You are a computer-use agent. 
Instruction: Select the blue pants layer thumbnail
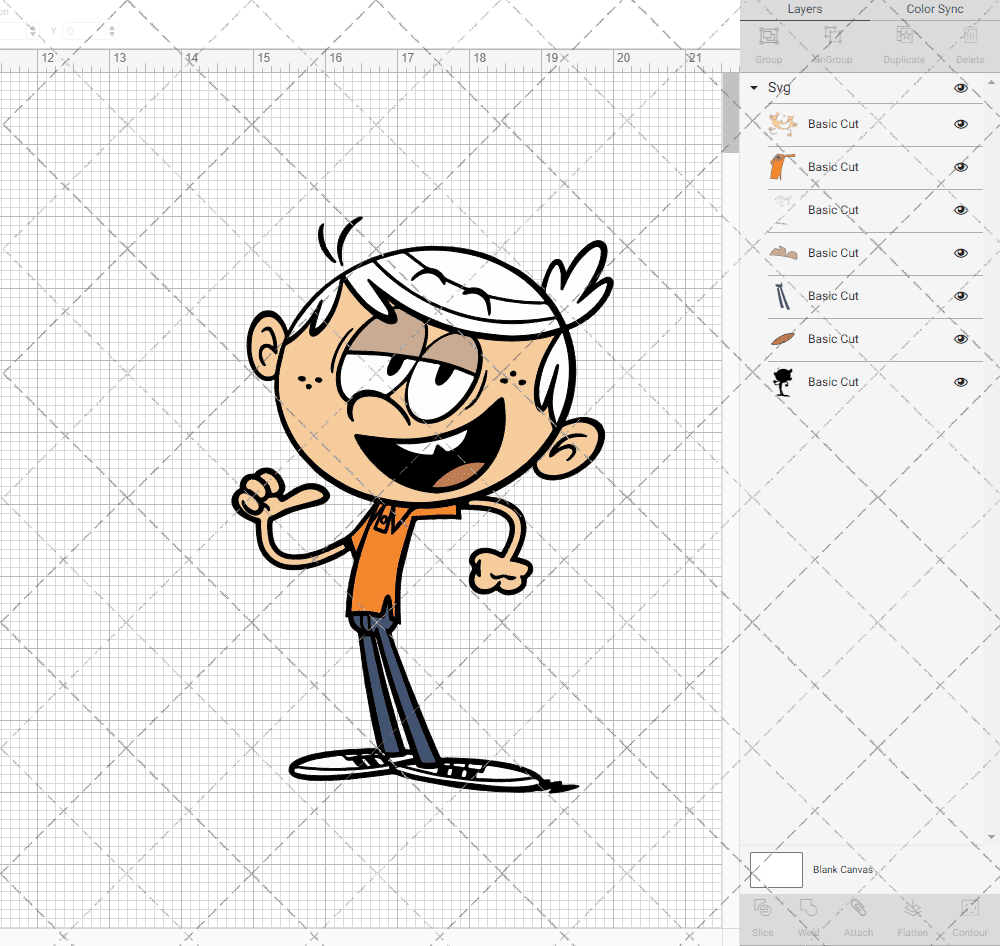783,296
